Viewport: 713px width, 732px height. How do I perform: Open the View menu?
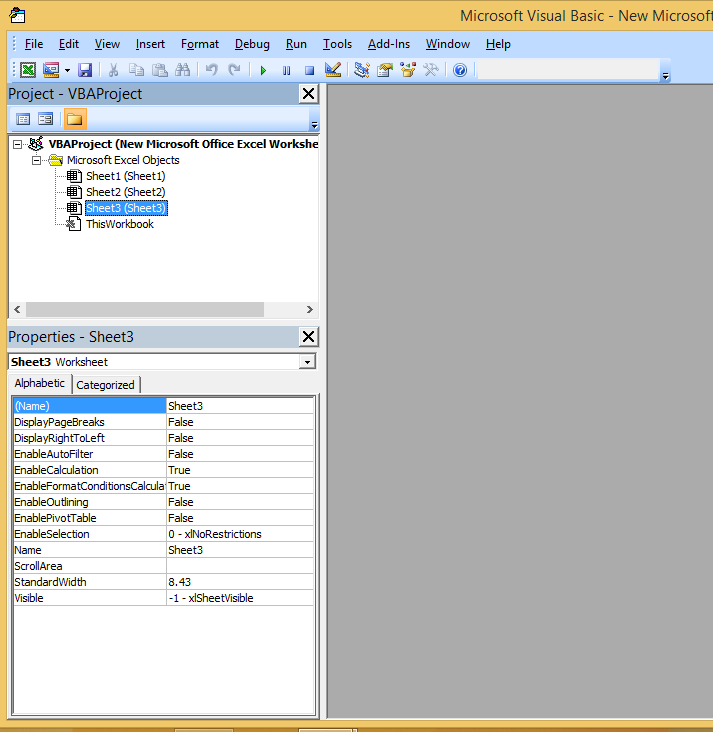107,44
